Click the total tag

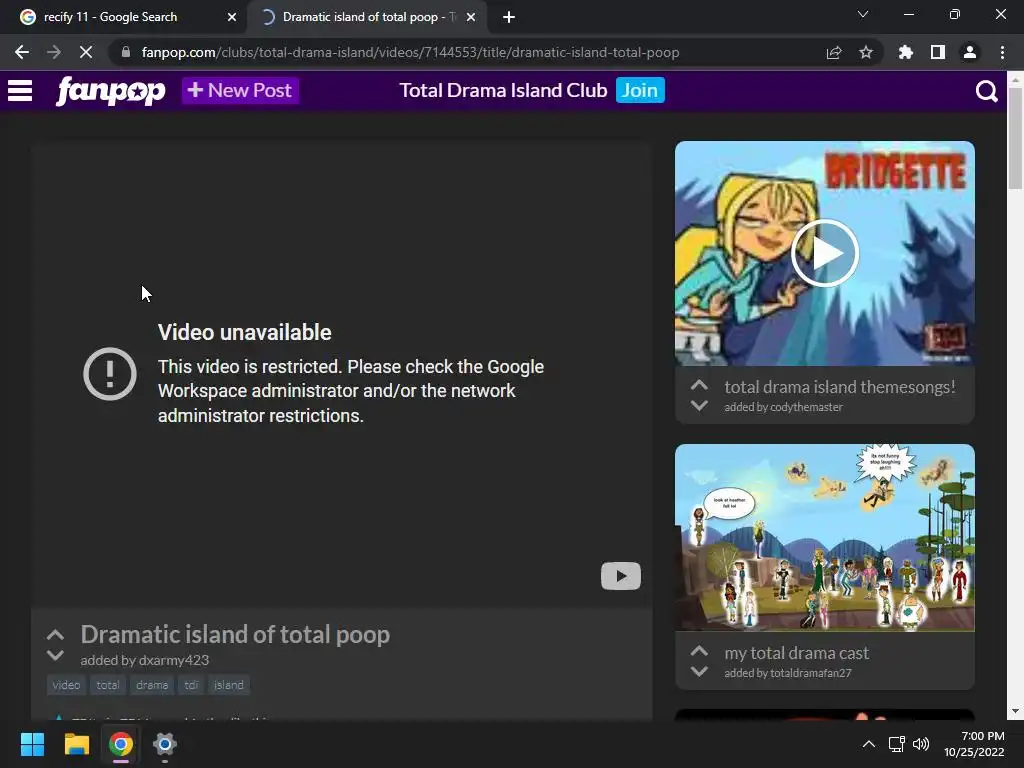pyautogui.click(x=108, y=685)
